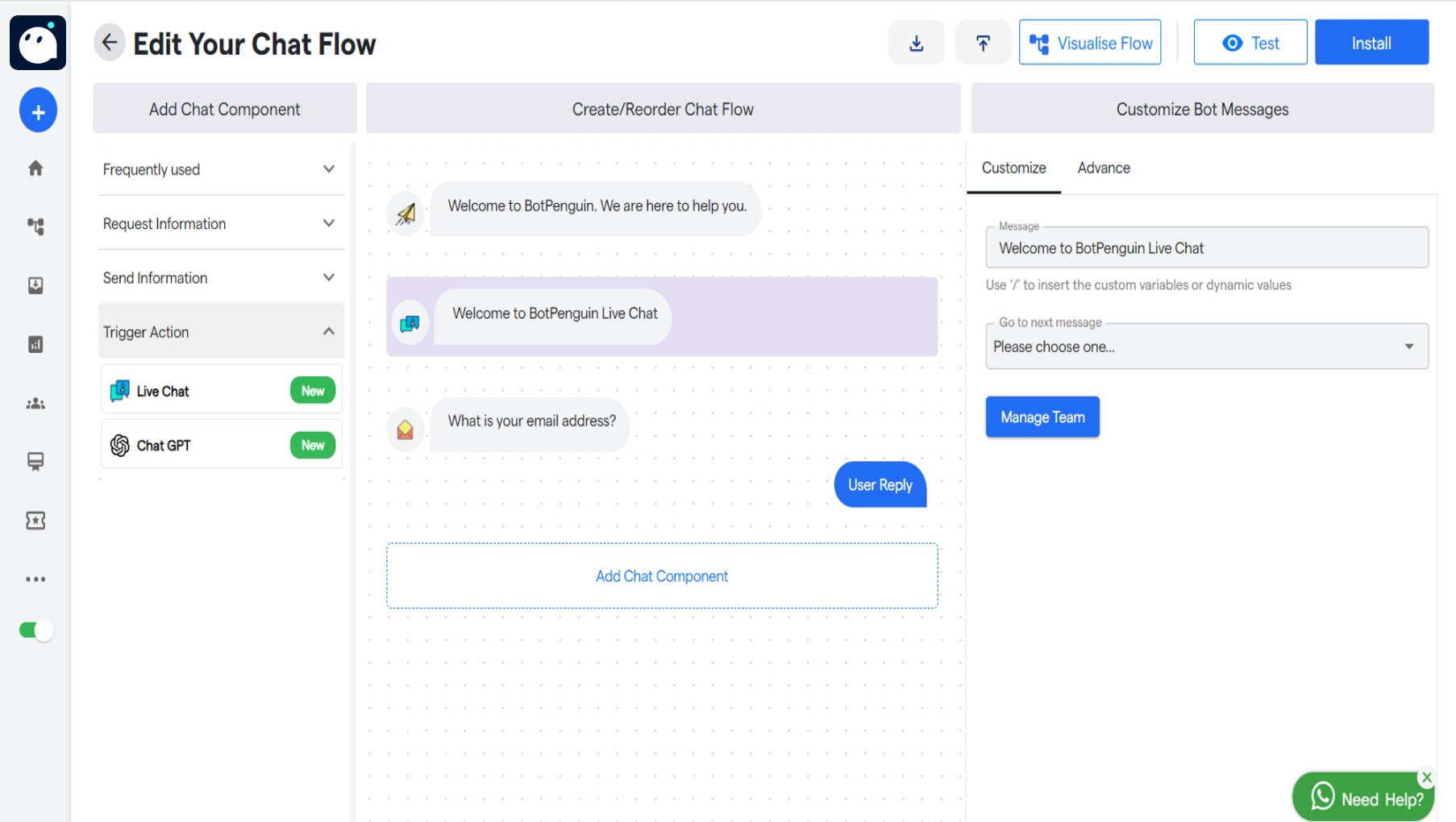Click the Manage Team button

coord(1042,417)
